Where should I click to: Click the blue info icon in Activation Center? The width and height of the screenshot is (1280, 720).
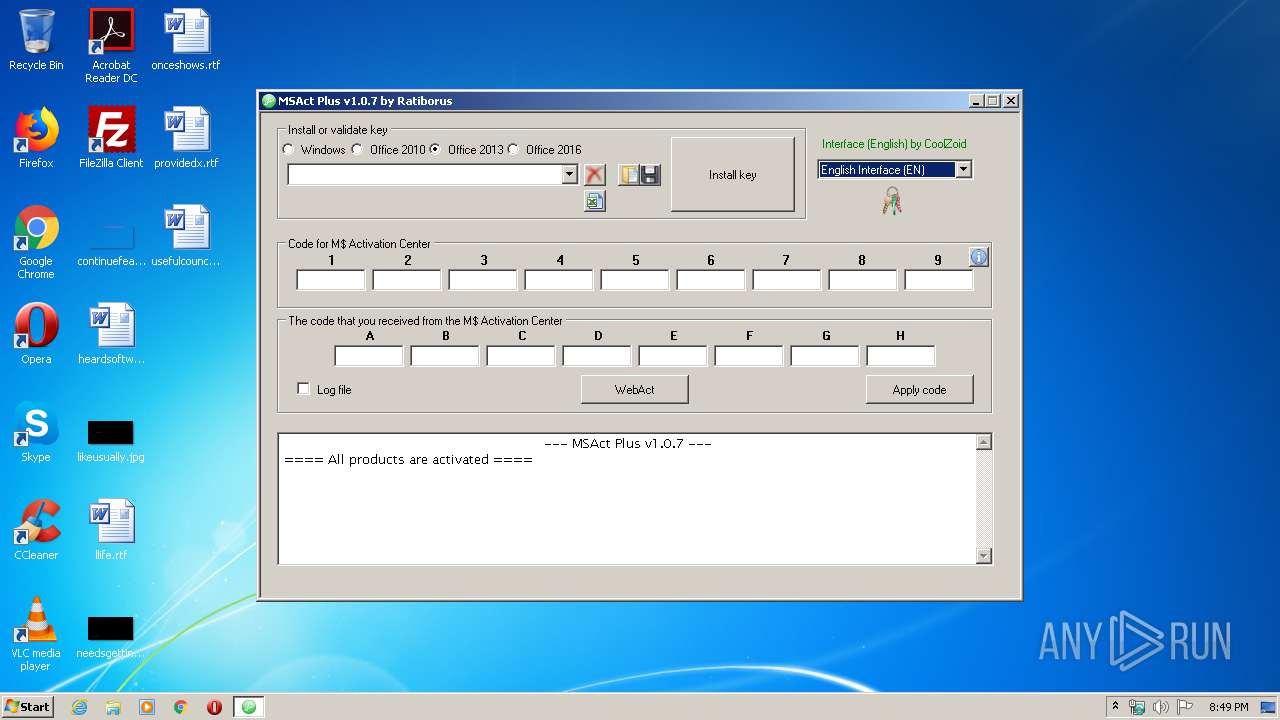pos(979,257)
